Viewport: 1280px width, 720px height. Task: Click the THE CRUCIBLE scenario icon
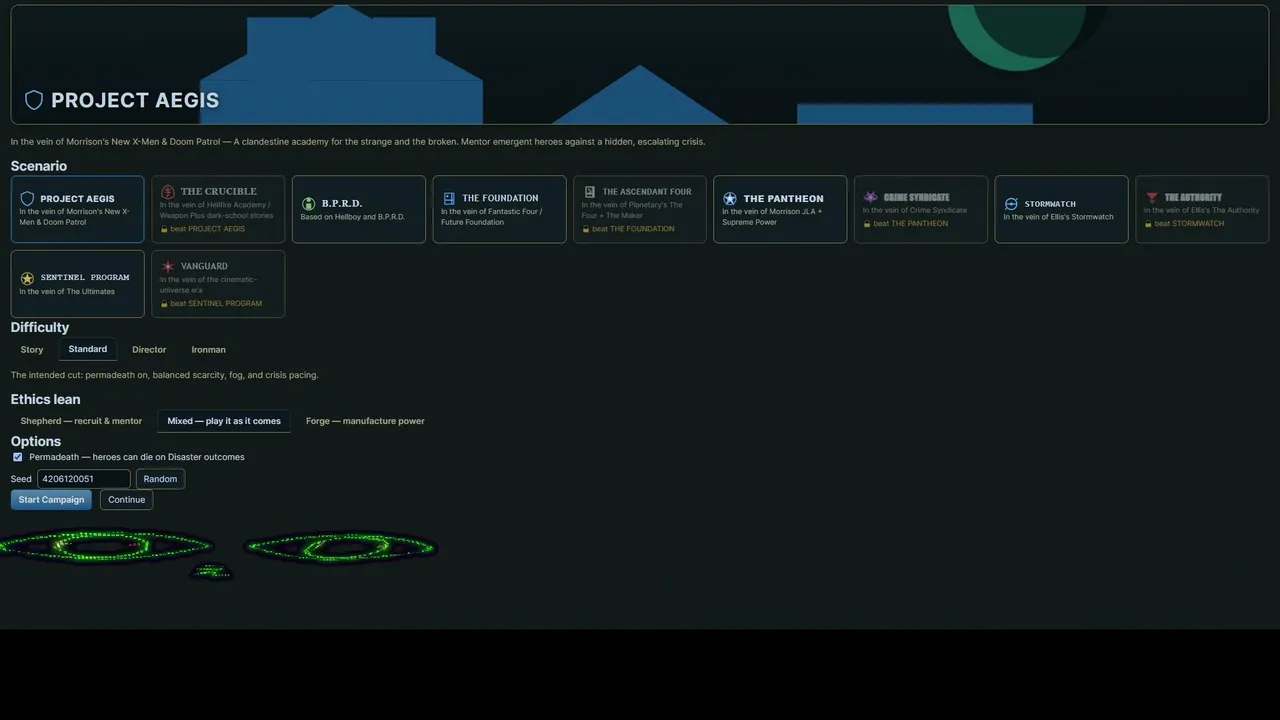point(168,192)
